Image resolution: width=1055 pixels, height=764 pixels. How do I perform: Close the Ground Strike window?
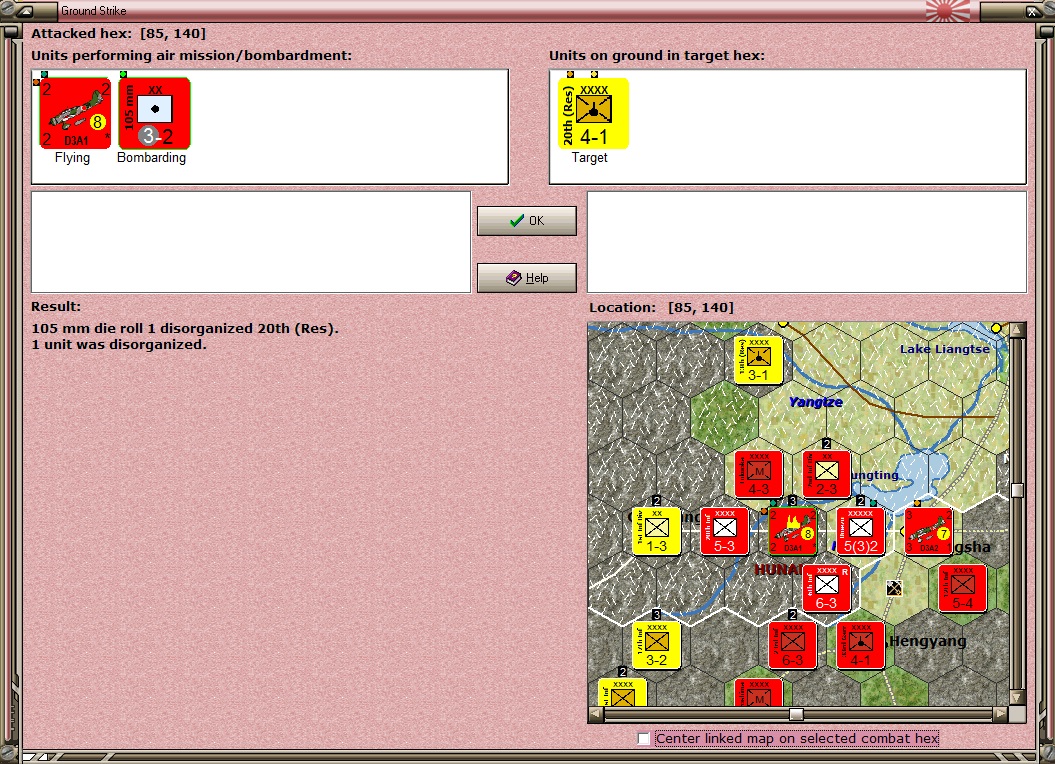1033,11
